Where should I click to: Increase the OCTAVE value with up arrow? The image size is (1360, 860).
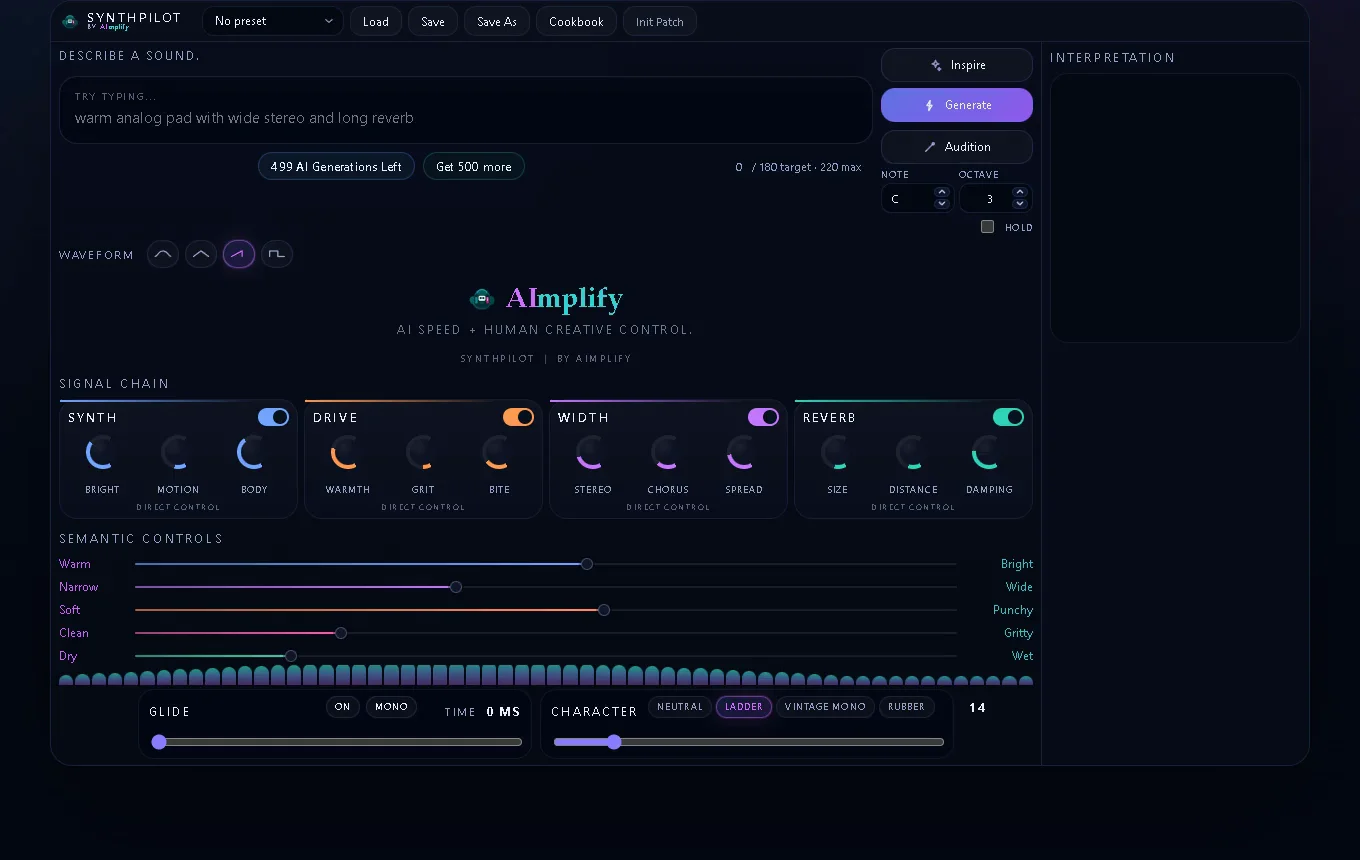coord(1020,192)
